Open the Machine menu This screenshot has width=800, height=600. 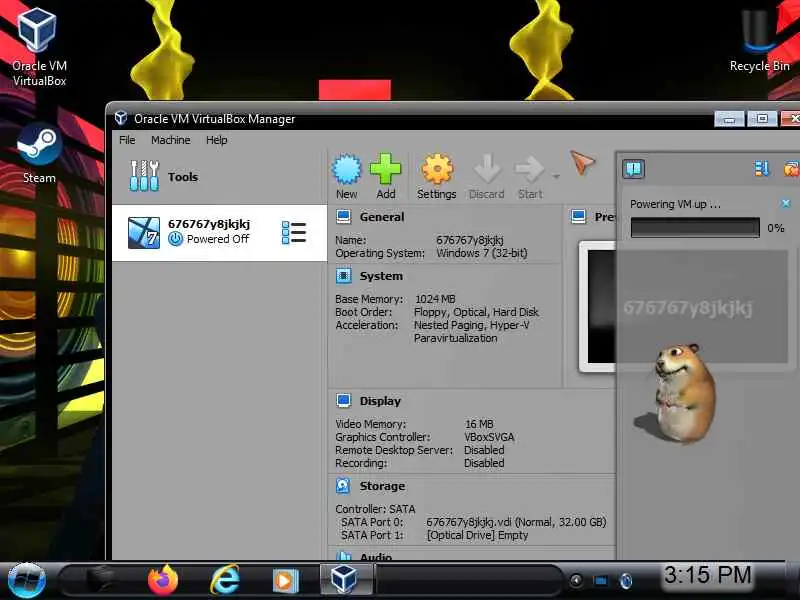click(x=170, y=140)
